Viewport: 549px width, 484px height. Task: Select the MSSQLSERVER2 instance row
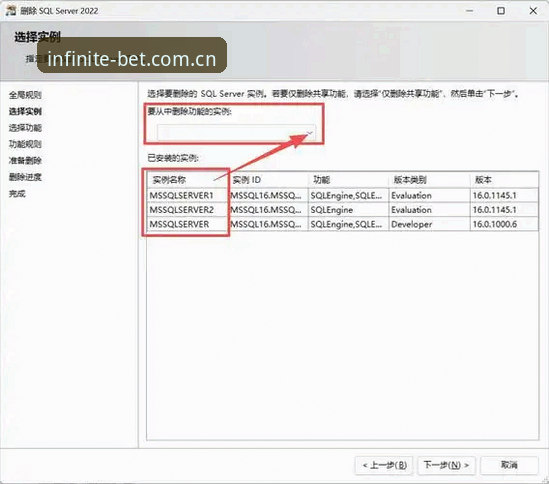(x=342, y=210)
